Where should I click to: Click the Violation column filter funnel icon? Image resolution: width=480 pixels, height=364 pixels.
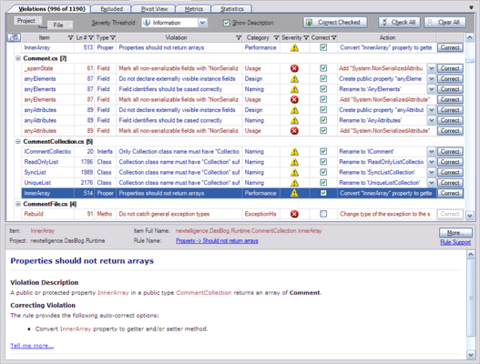click(x=239, y=38)
